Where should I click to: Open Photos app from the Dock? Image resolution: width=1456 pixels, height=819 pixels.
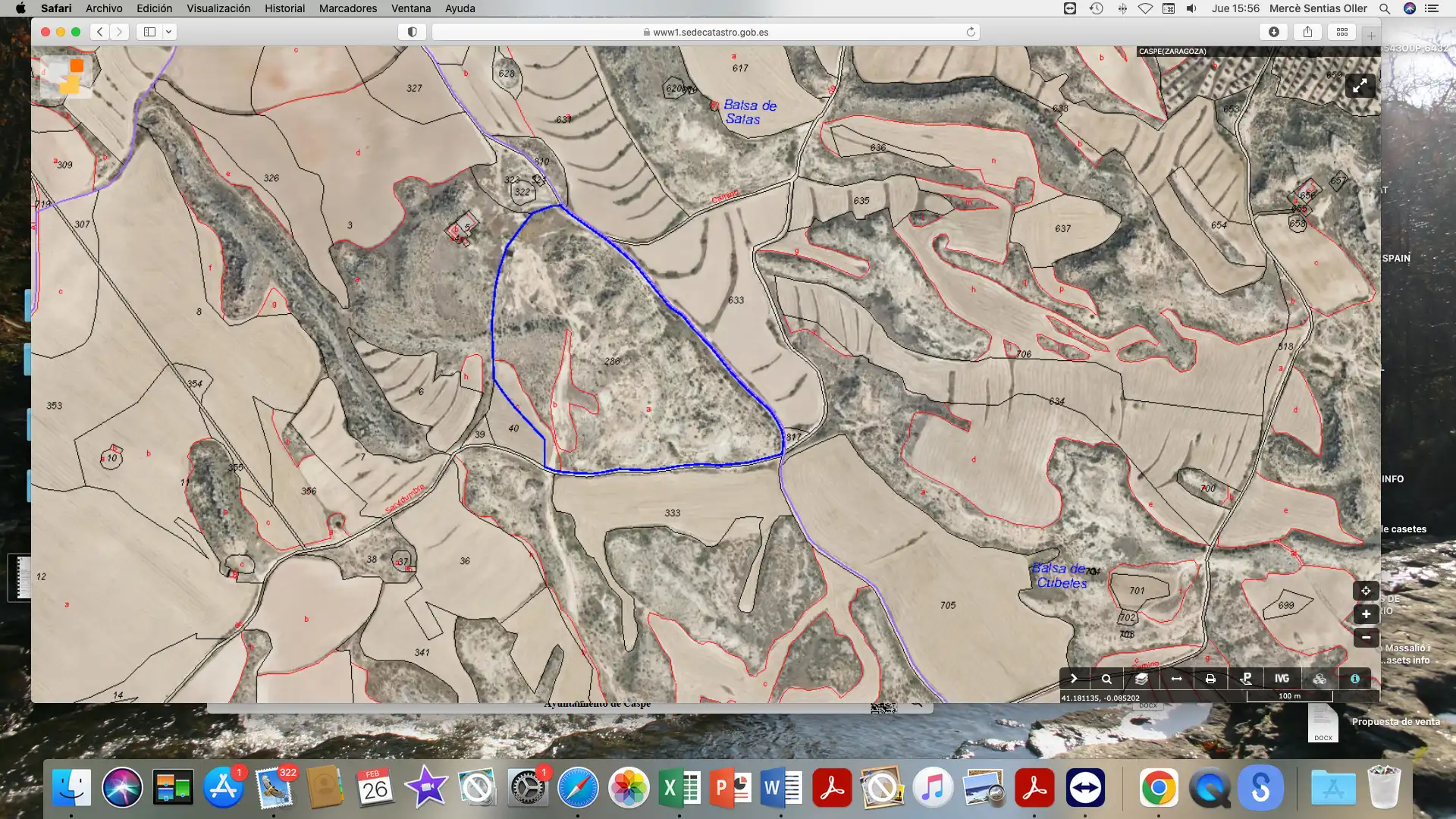click(x=629, y=788)
